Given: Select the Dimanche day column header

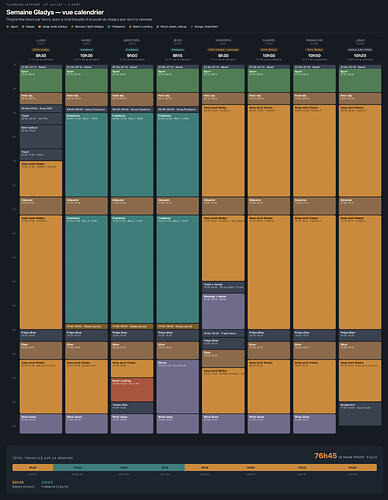Looking at the screenshot, I should (314, 40).
